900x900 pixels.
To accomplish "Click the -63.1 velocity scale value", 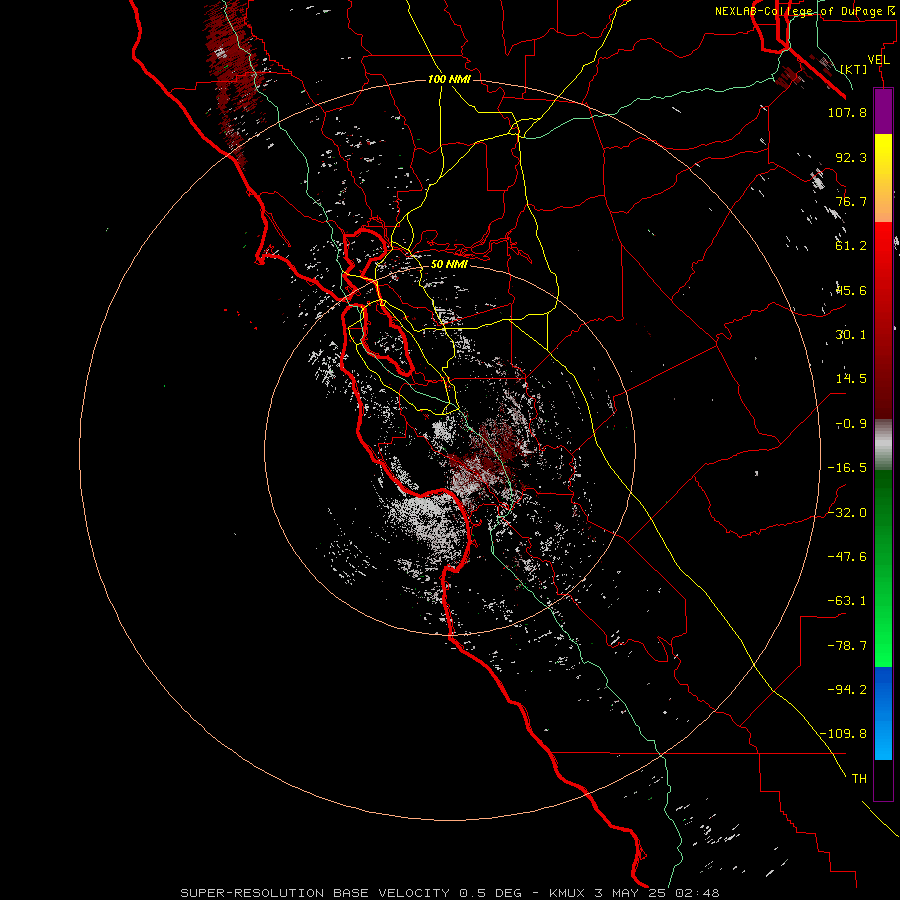I will (x=847, y=601).
